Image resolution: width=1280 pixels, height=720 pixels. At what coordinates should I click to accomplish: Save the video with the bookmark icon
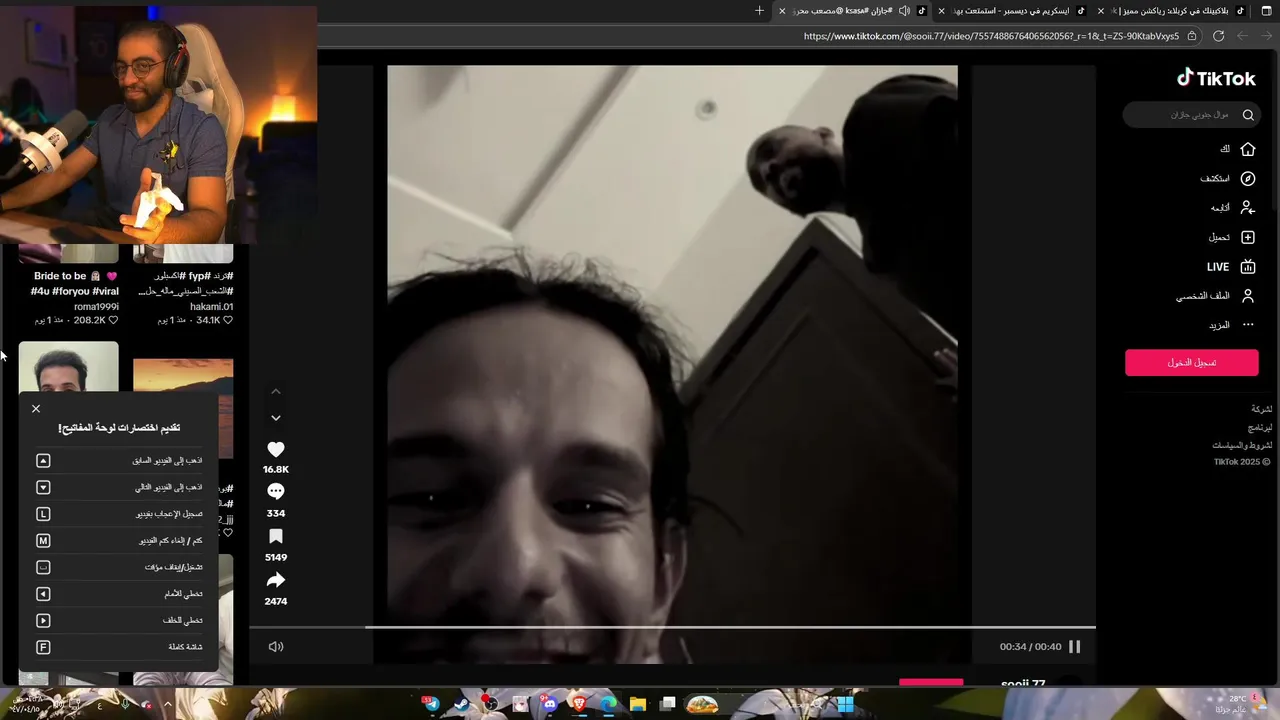coord(276,537)
